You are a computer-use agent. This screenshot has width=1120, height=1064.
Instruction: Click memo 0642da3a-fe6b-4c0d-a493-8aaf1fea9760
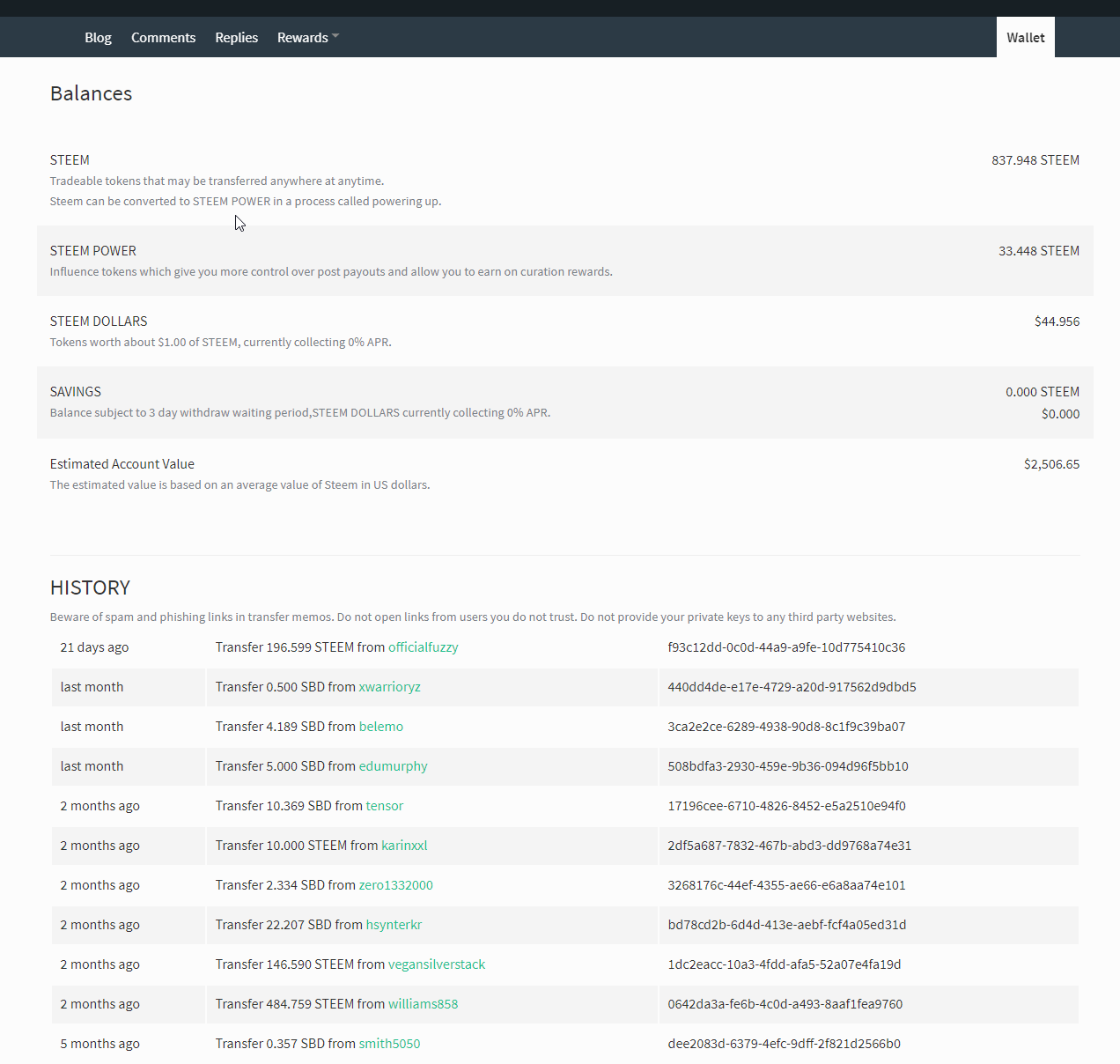(785, 1004)
